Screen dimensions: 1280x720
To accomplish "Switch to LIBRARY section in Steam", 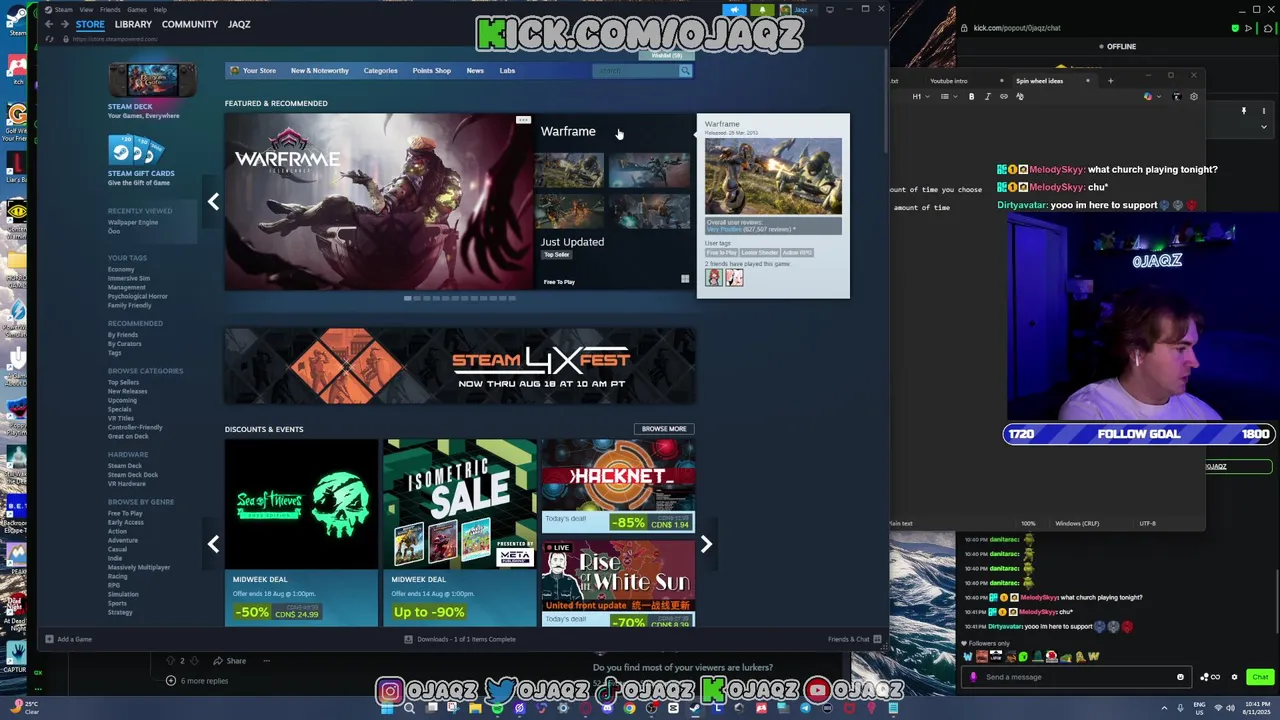I will tap(133, 24).
